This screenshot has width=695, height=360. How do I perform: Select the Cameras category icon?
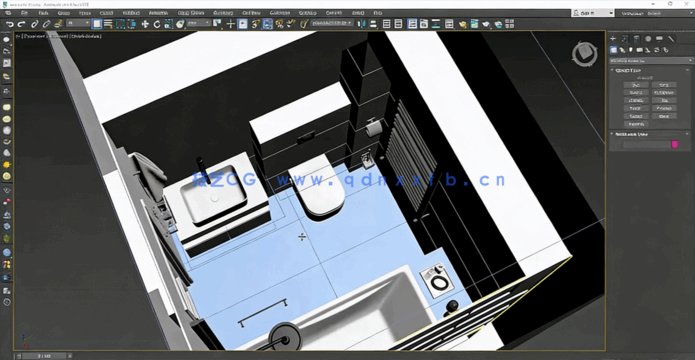[640, 50]
